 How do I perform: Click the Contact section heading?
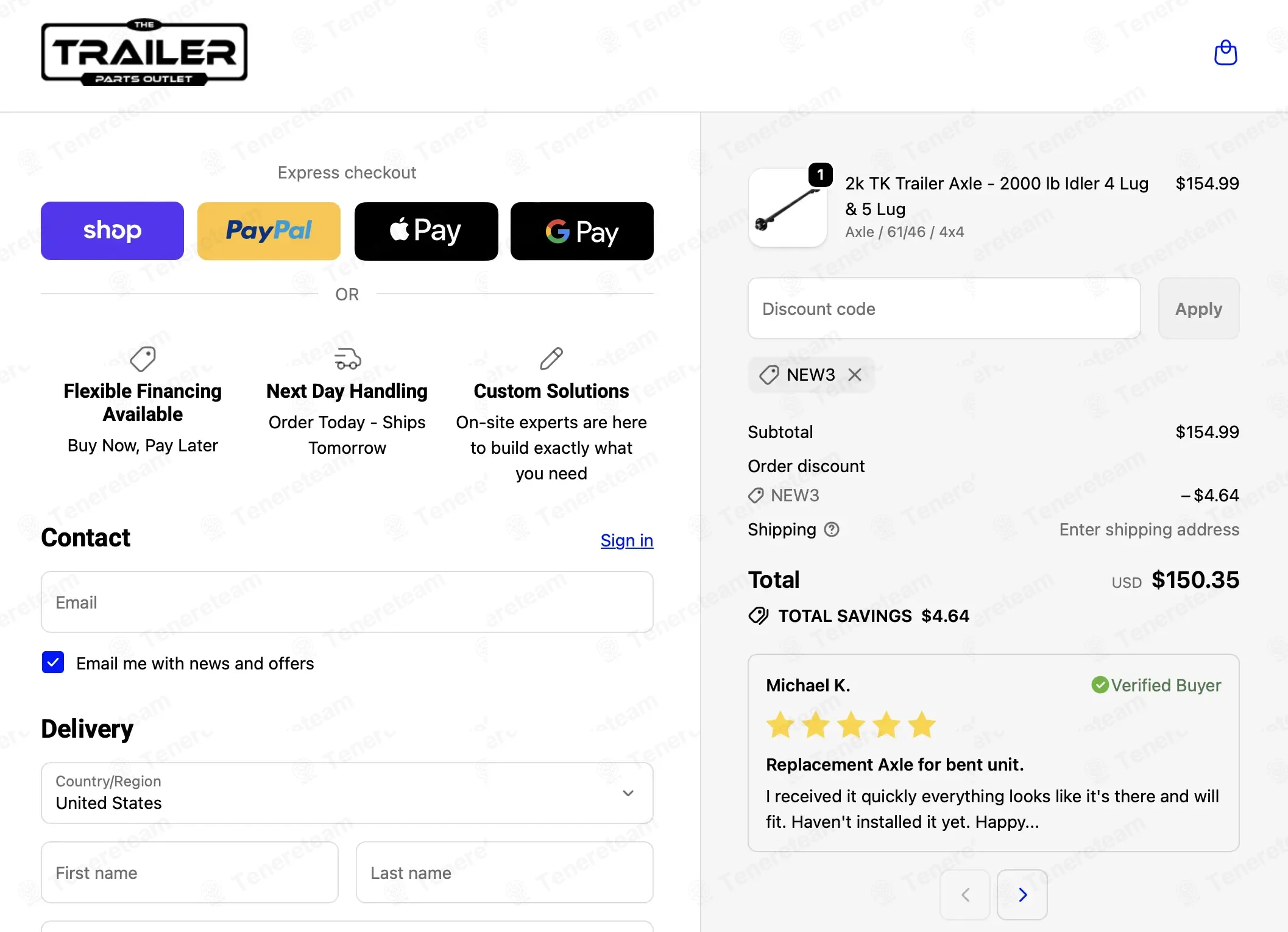(x=85, y=538)
